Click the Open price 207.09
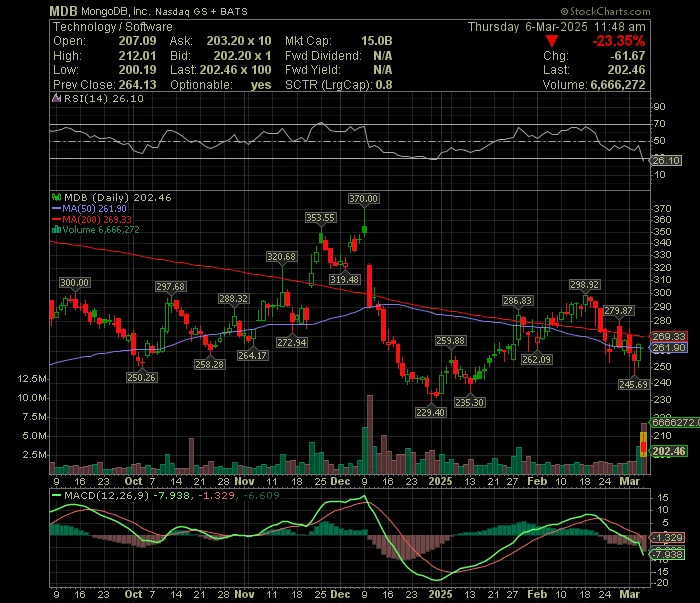 (x=138, y=41)
